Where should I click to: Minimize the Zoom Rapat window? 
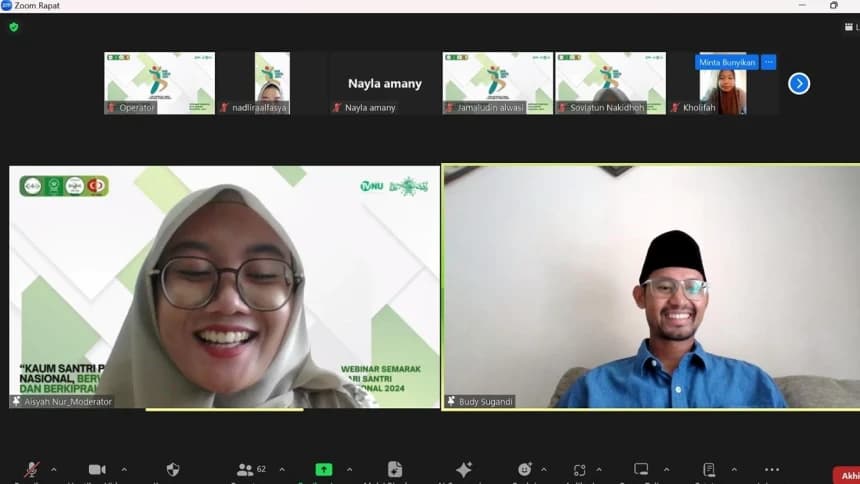point(802,5)
